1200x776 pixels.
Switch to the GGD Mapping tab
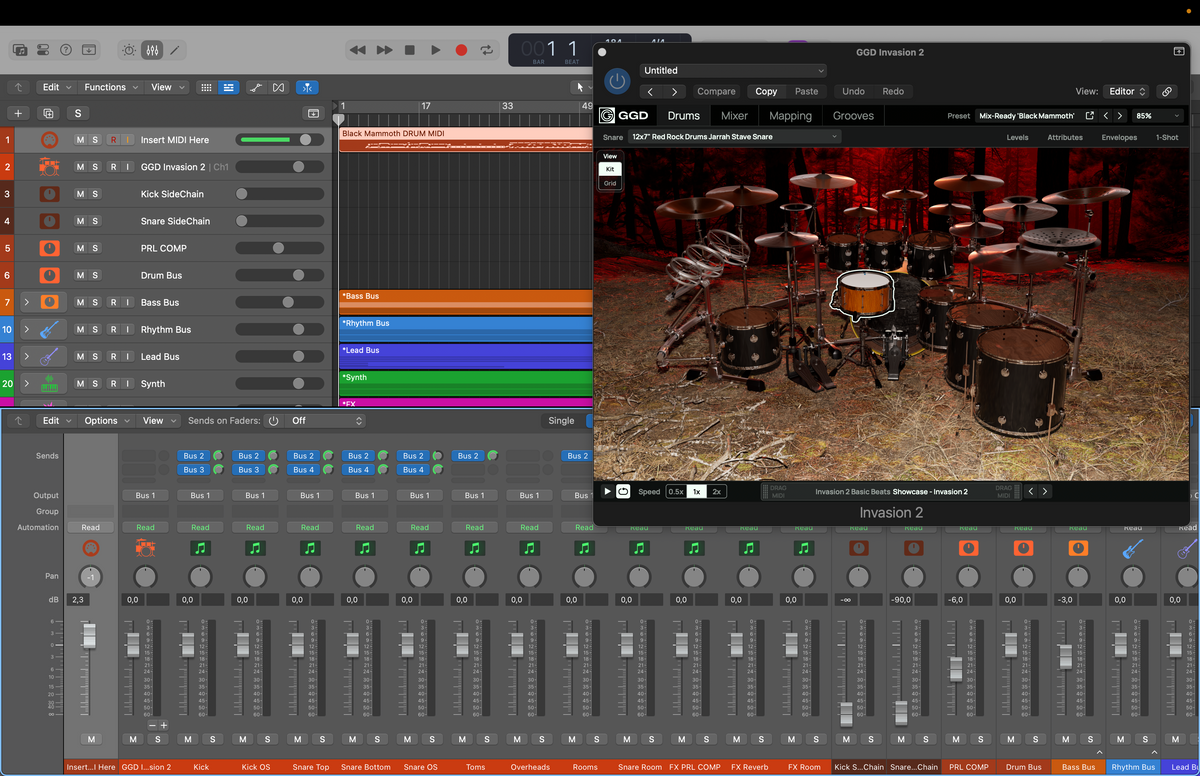[x=790, y=116]
